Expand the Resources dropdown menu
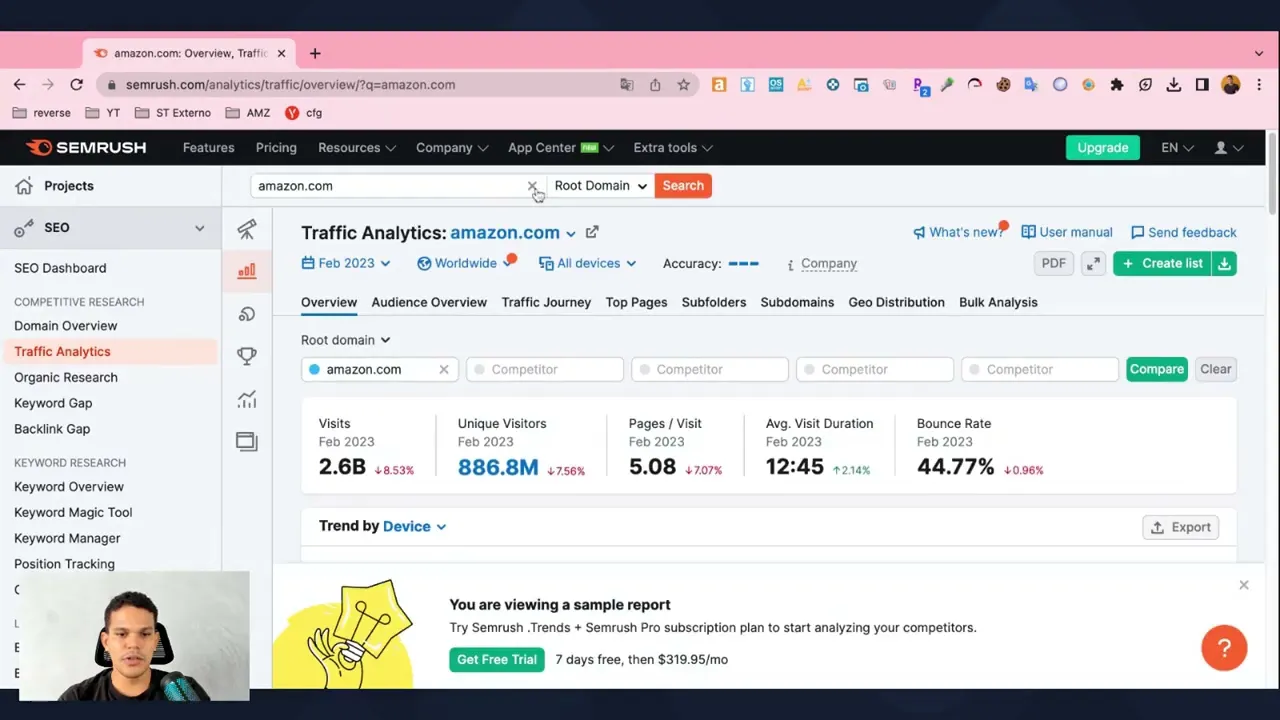 coord(356,148)
